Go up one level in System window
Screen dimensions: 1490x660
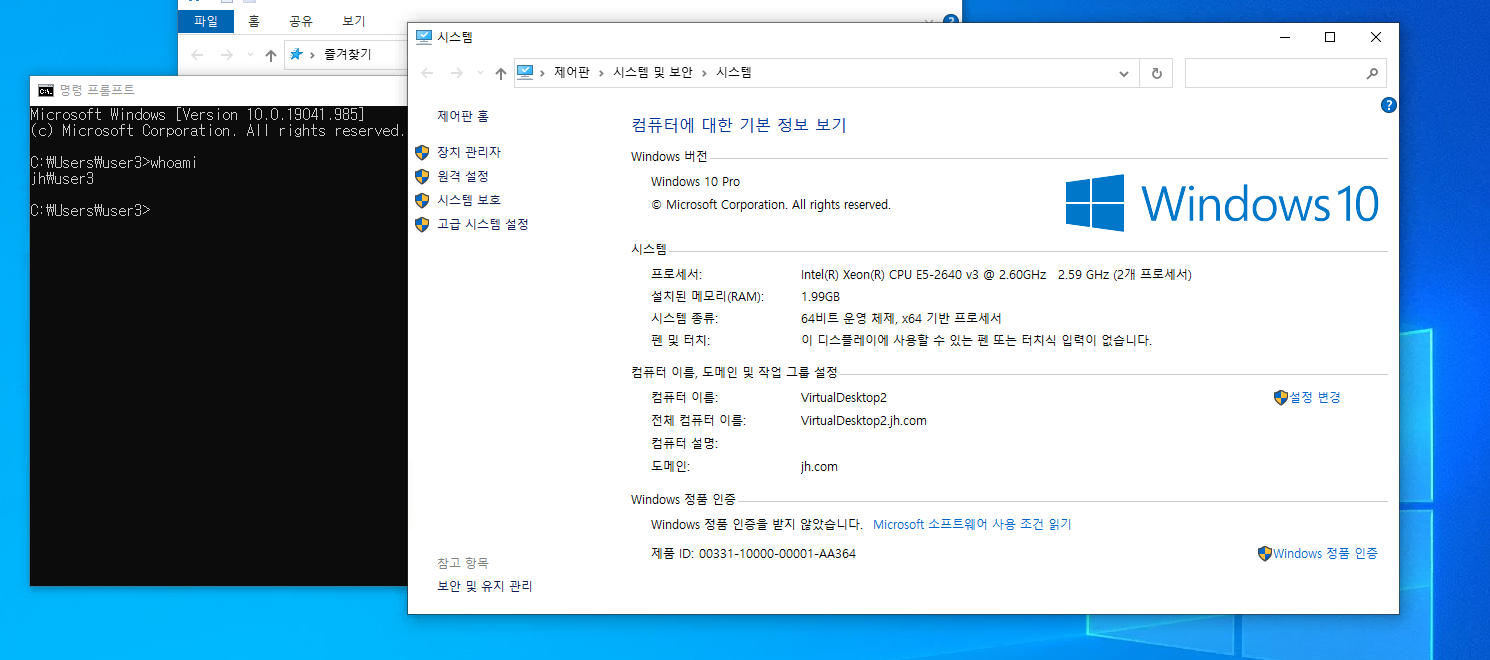point(501,73)
